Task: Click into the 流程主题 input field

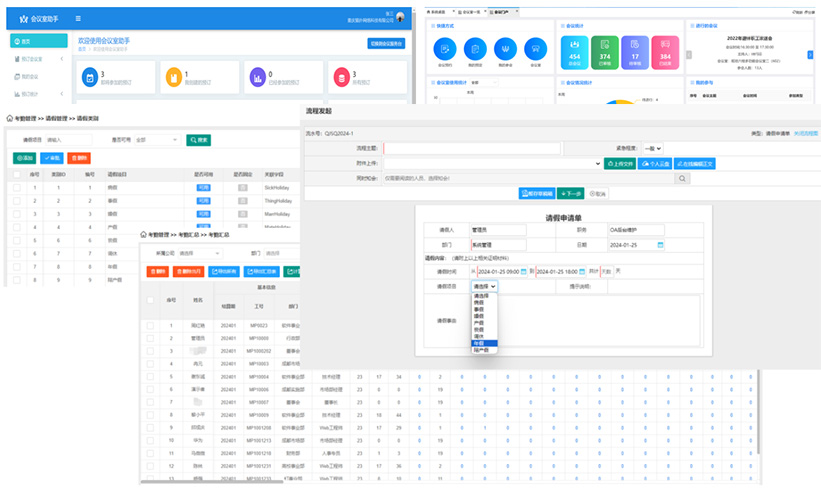Action: click(472, 149)
